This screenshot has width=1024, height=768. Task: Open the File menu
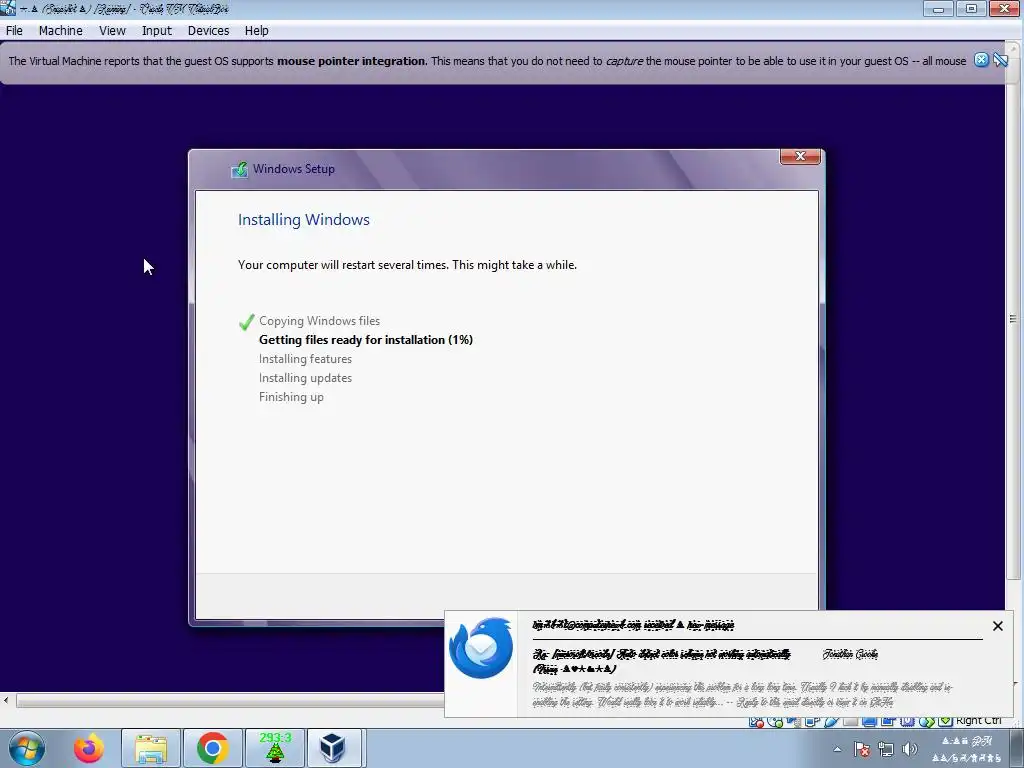click(14, 31)
